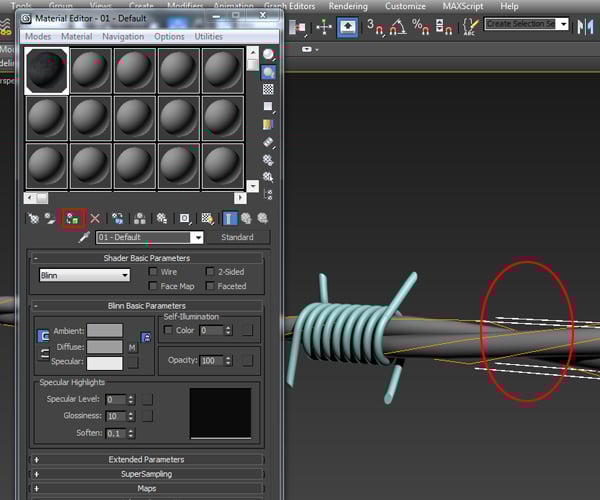Screen dimensions: 600x500
Task: Click Get Material icon
Action: point(33,217)
